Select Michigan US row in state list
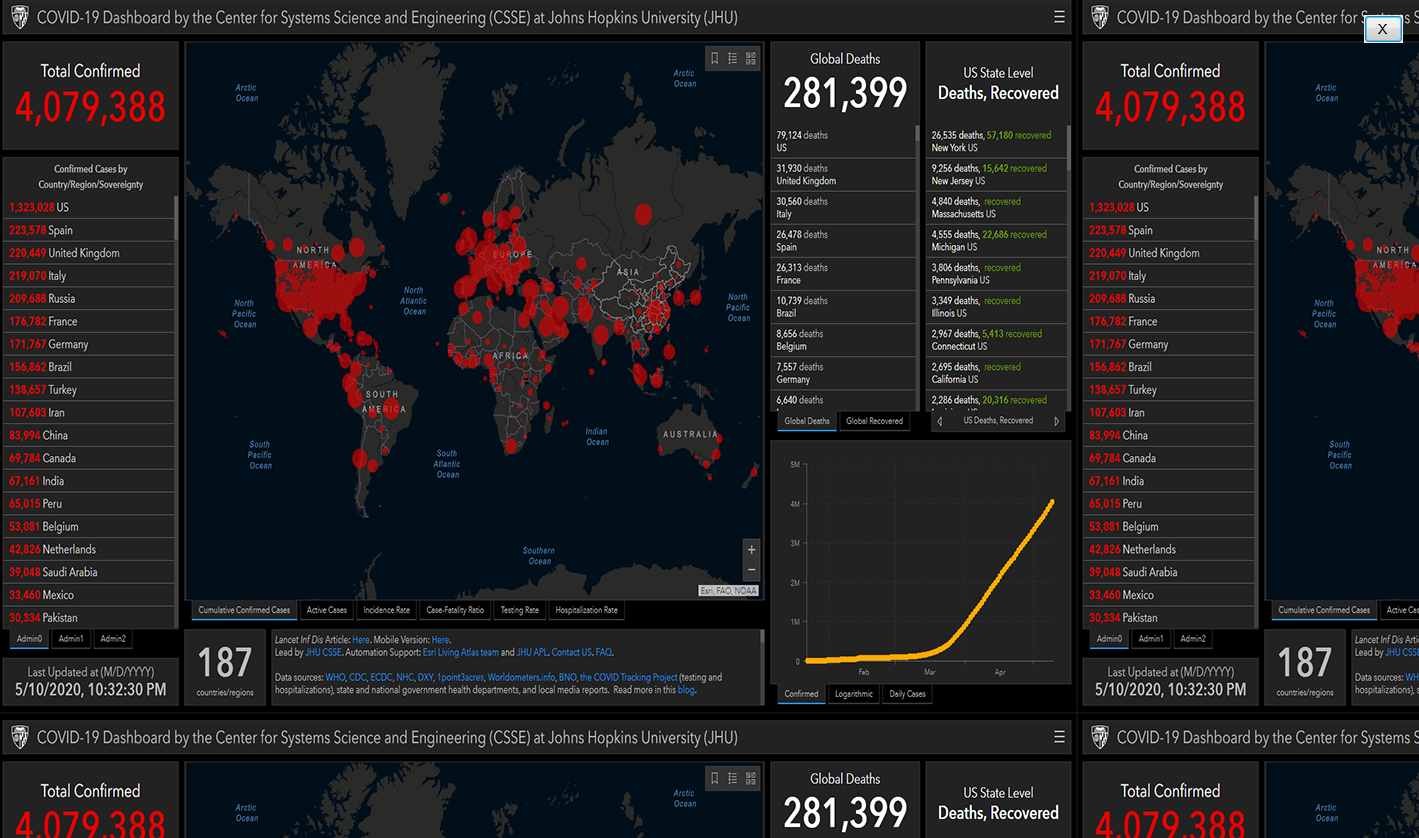Image resolution: width=1419 pixels, height=838 pixels. (x=995, y=241)
